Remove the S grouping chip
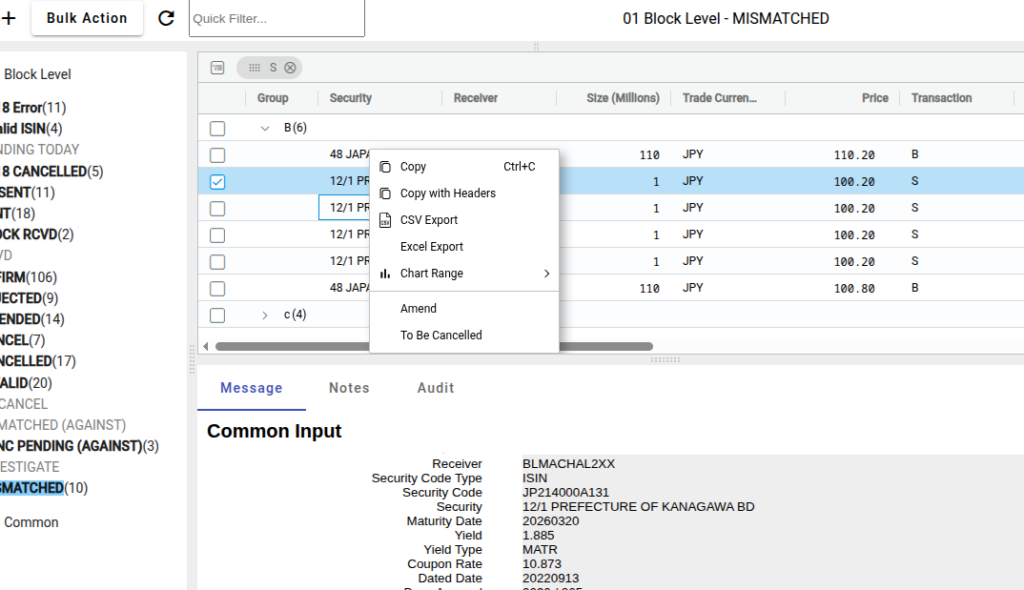 pyautogui.click(x=290, y=67)
